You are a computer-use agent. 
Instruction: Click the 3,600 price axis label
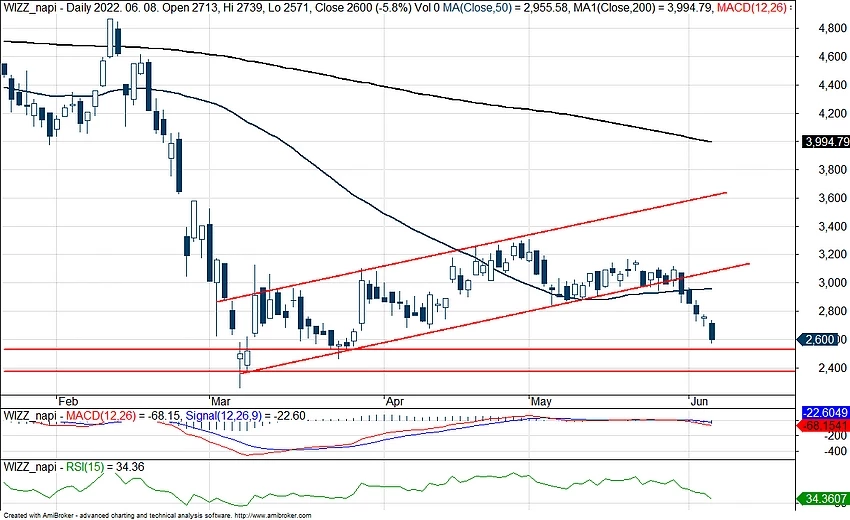point(832,198)
